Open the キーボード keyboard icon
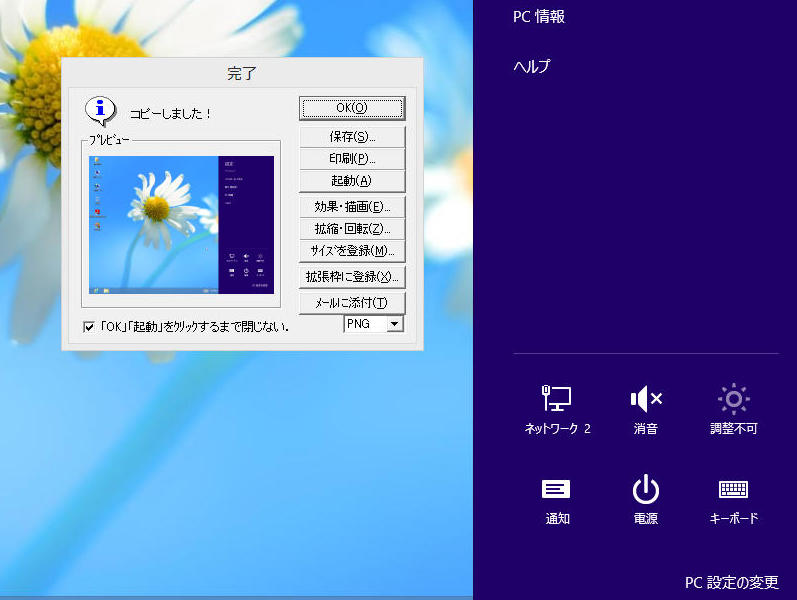Viewport: 797px width, 600px height. [733, 489]
